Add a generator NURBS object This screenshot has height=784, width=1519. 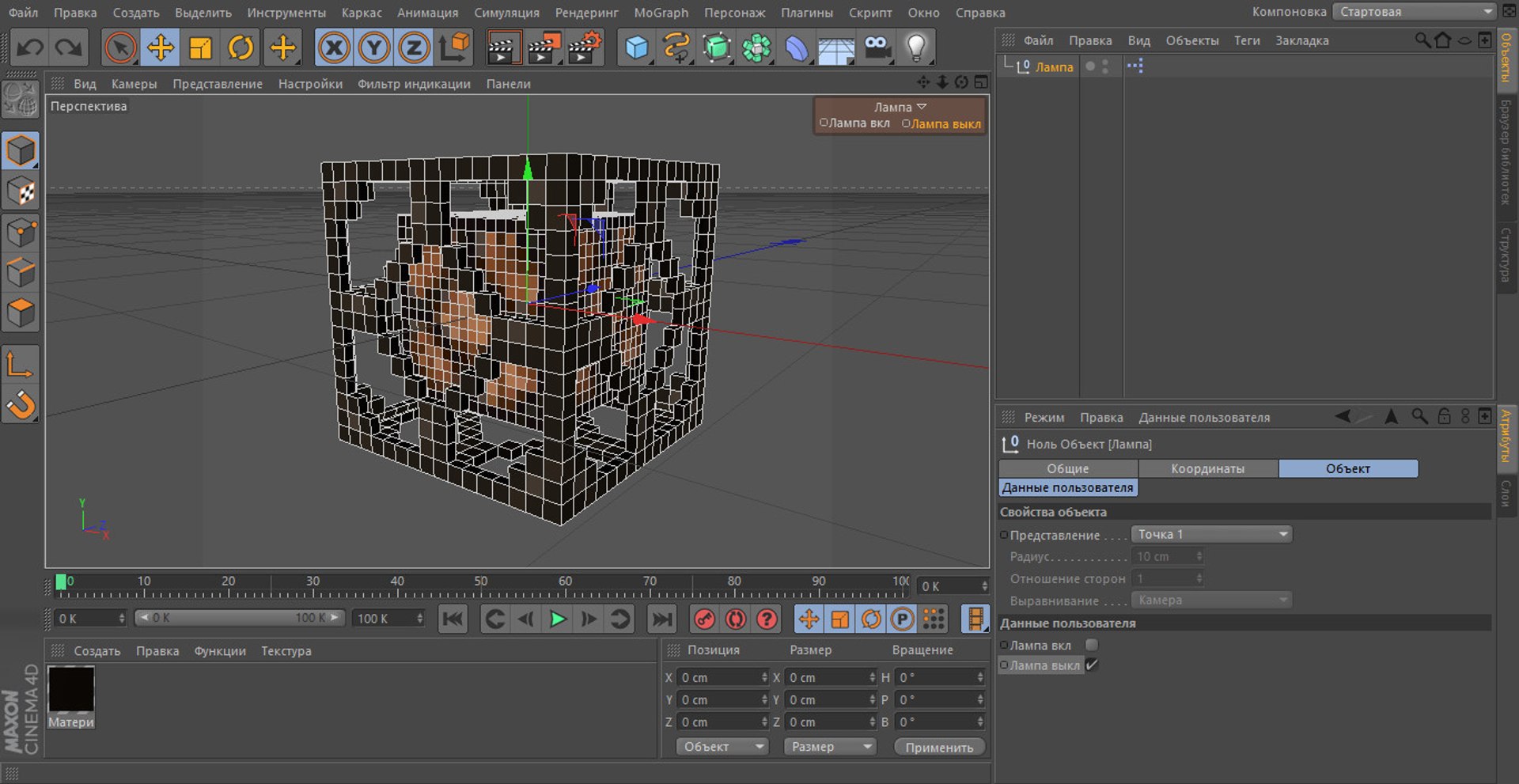(717, 48)
